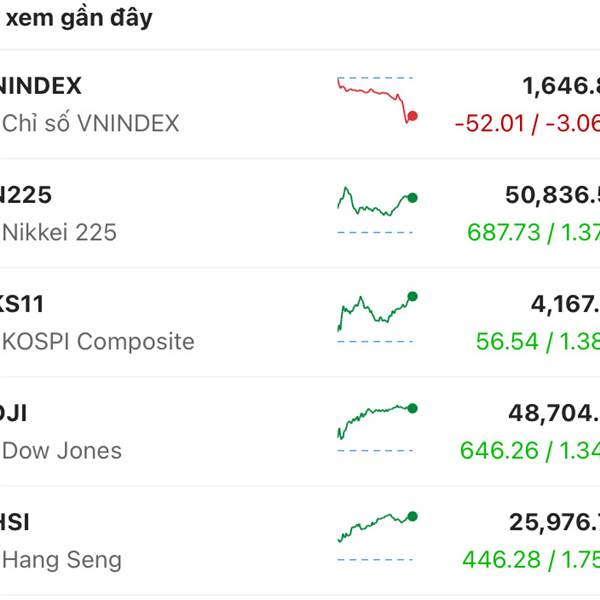The width and height of the screenshot is (600, 600).
Task: Open the VNINDEX red sparkline chart
Action: point(376,100)
